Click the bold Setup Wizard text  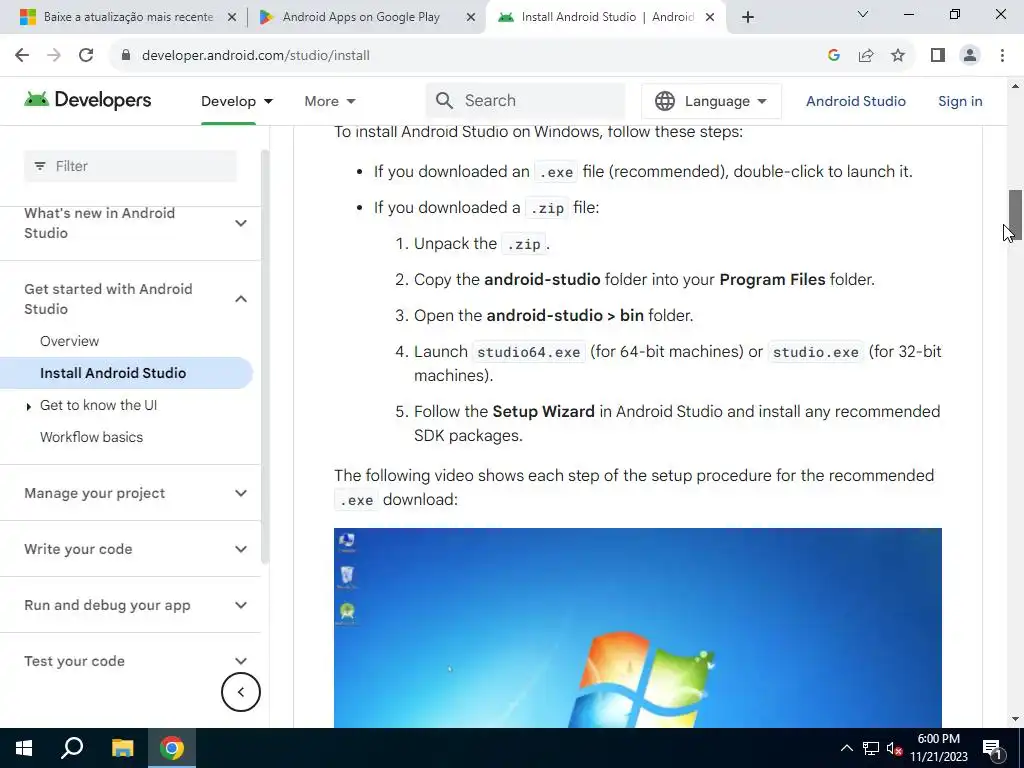(x=543, y=411)
